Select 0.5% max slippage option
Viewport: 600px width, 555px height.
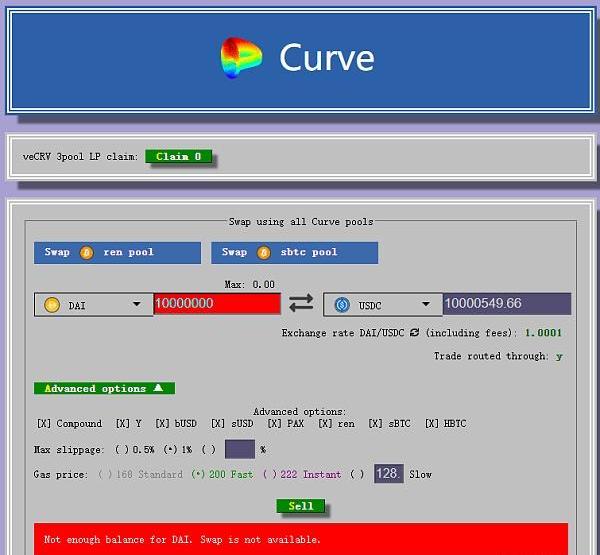point(123,450)
